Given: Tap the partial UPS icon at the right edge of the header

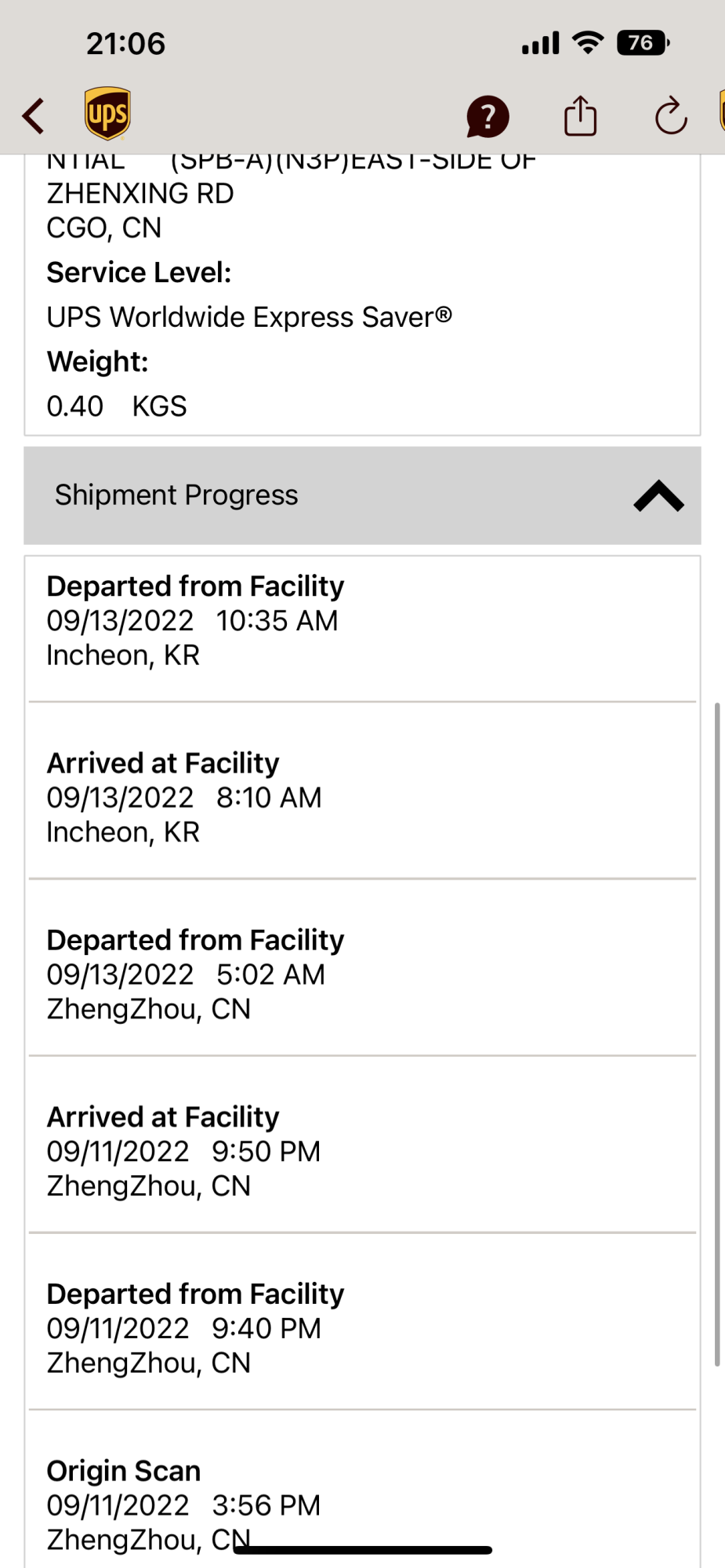Looking at the screenshot, I should [x=722, y=111].
